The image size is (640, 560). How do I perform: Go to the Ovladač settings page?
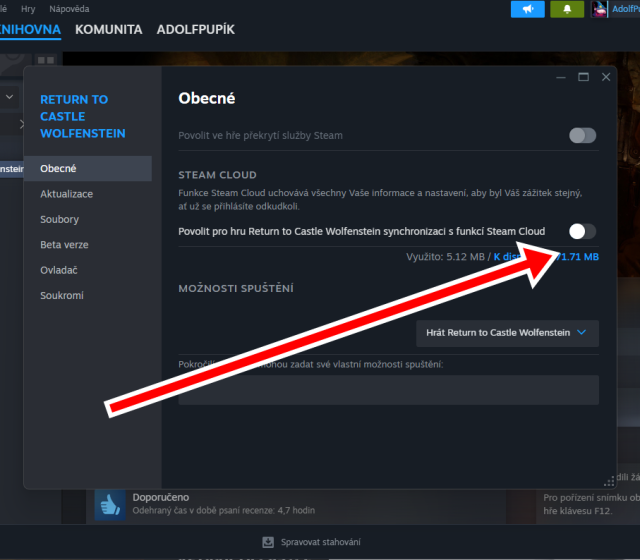[60, 270]
